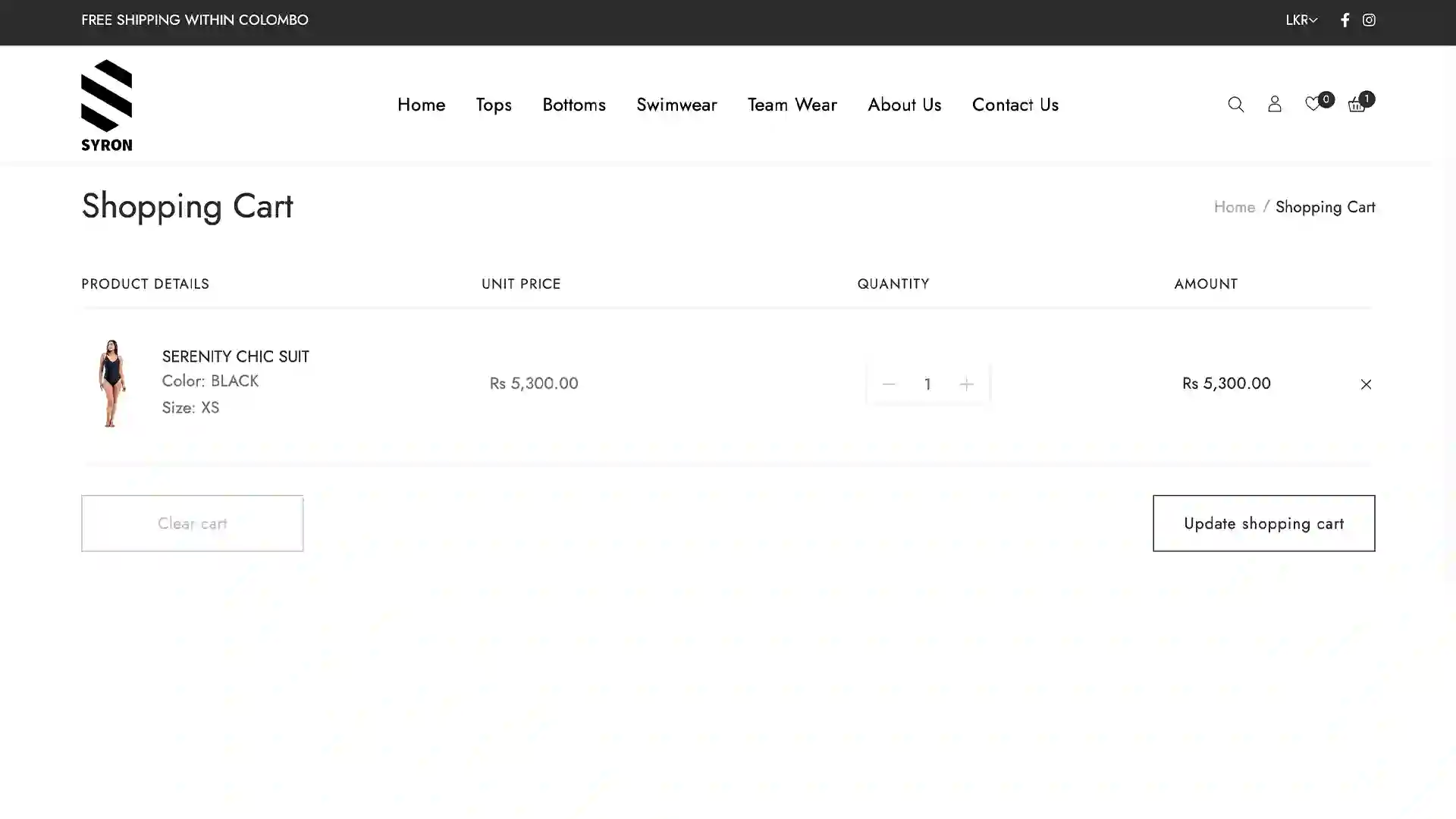Click the Home breadcrumb link

pyautogui.click(x=1234, y=206)
